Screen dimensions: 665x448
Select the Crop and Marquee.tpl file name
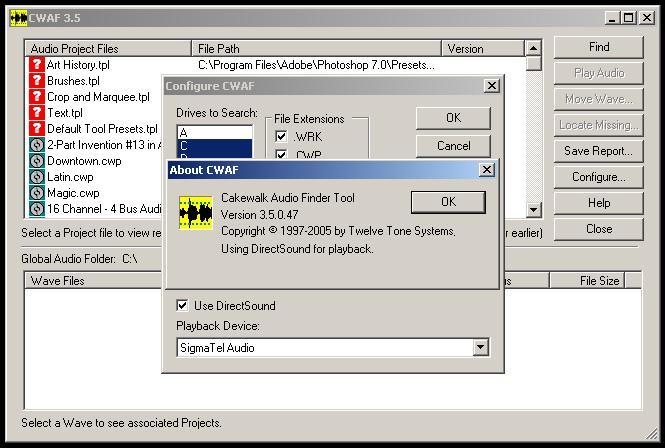[x=98, y=97]
